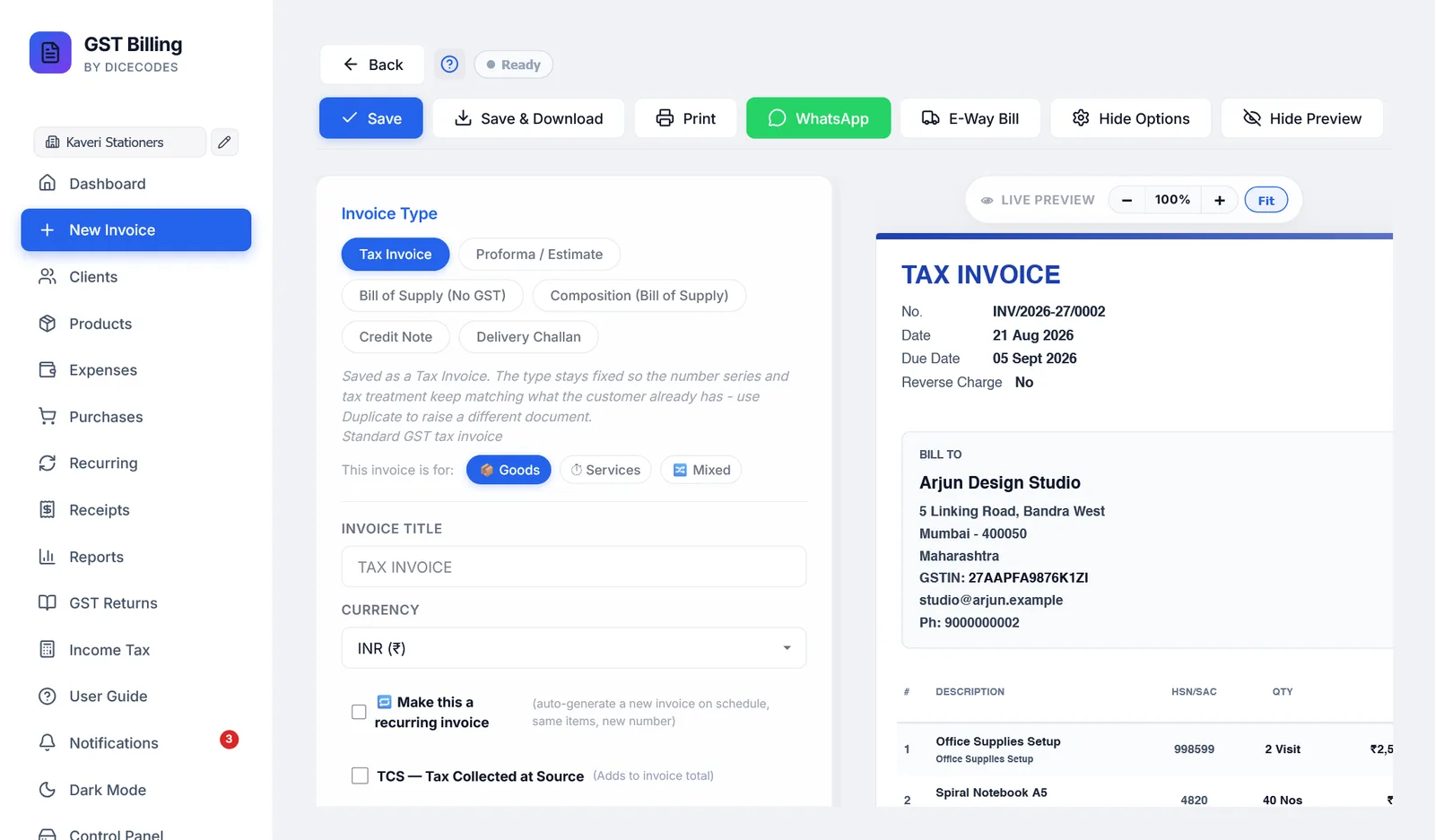Click the New Invoice button in sidebar
The width and height of the screenshot is (1435, 840).
[136, 230]
